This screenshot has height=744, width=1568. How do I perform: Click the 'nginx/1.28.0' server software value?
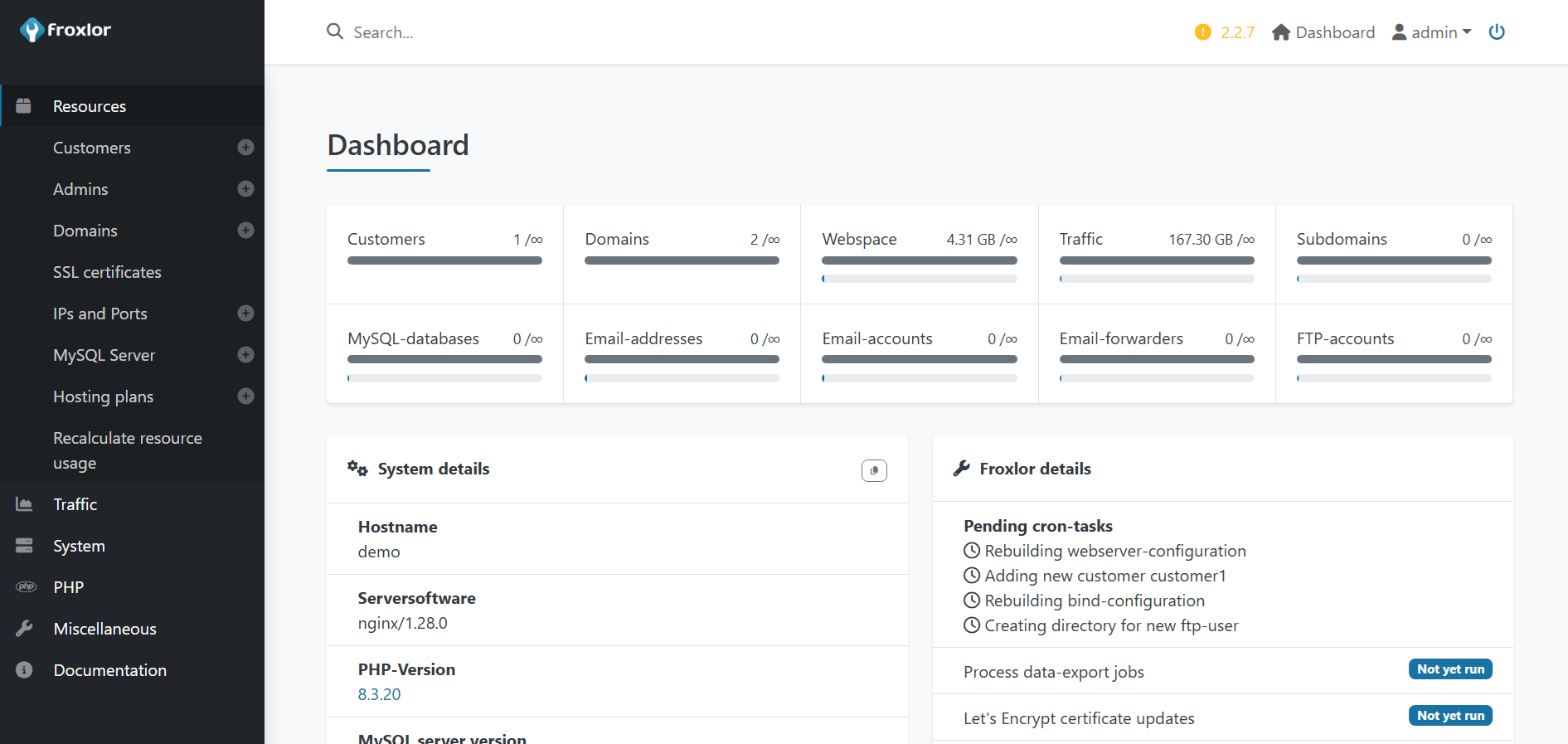pos(402,623)
